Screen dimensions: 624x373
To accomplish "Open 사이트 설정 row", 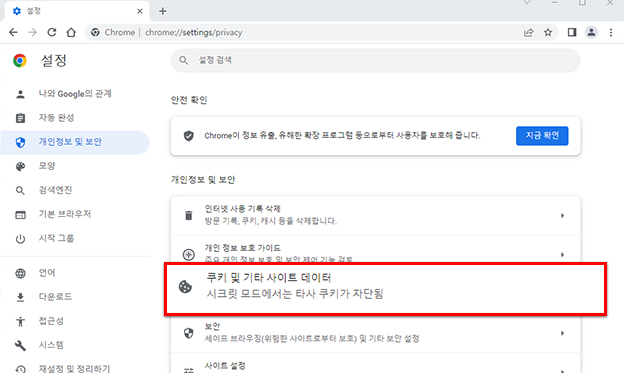I will 375,363.
